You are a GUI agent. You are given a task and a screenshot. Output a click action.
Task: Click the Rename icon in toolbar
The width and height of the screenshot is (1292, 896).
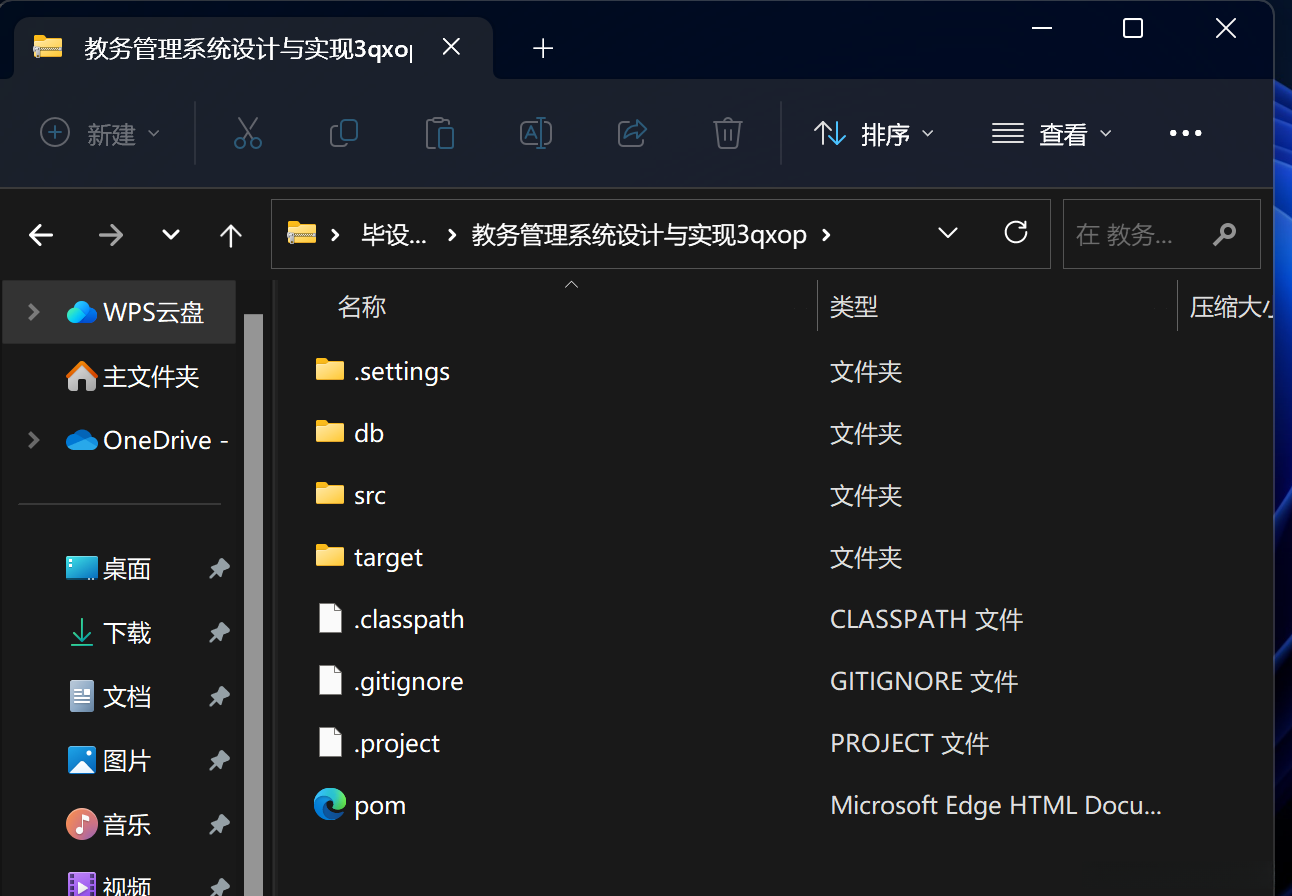536,133
